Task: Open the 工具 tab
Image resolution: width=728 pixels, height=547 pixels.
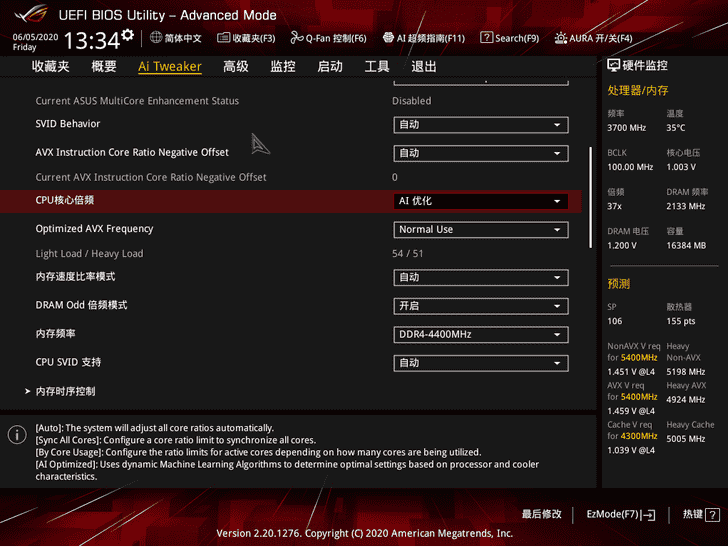Action: 377,66
